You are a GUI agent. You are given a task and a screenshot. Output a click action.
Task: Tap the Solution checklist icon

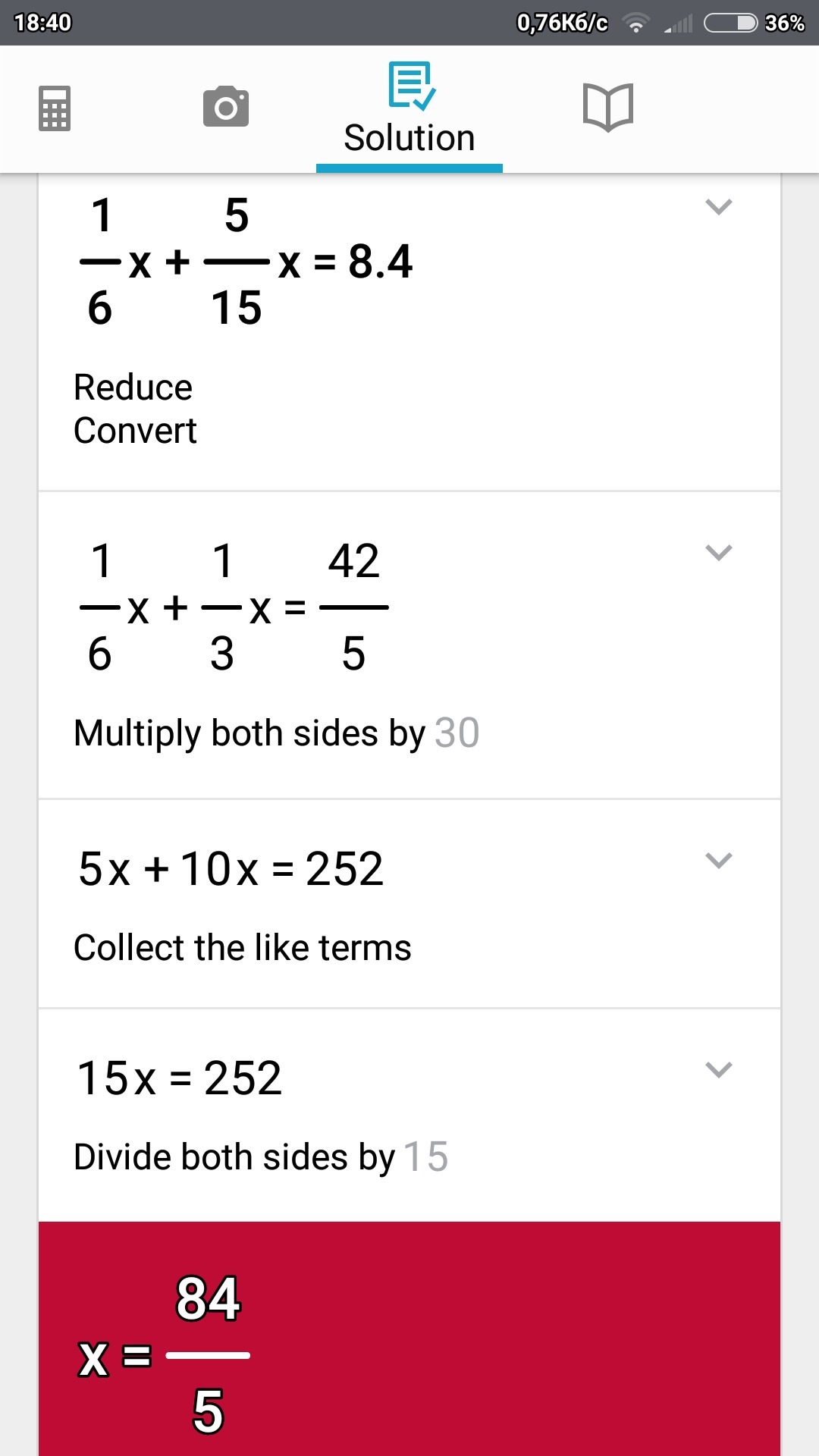(x=411, y=85)
